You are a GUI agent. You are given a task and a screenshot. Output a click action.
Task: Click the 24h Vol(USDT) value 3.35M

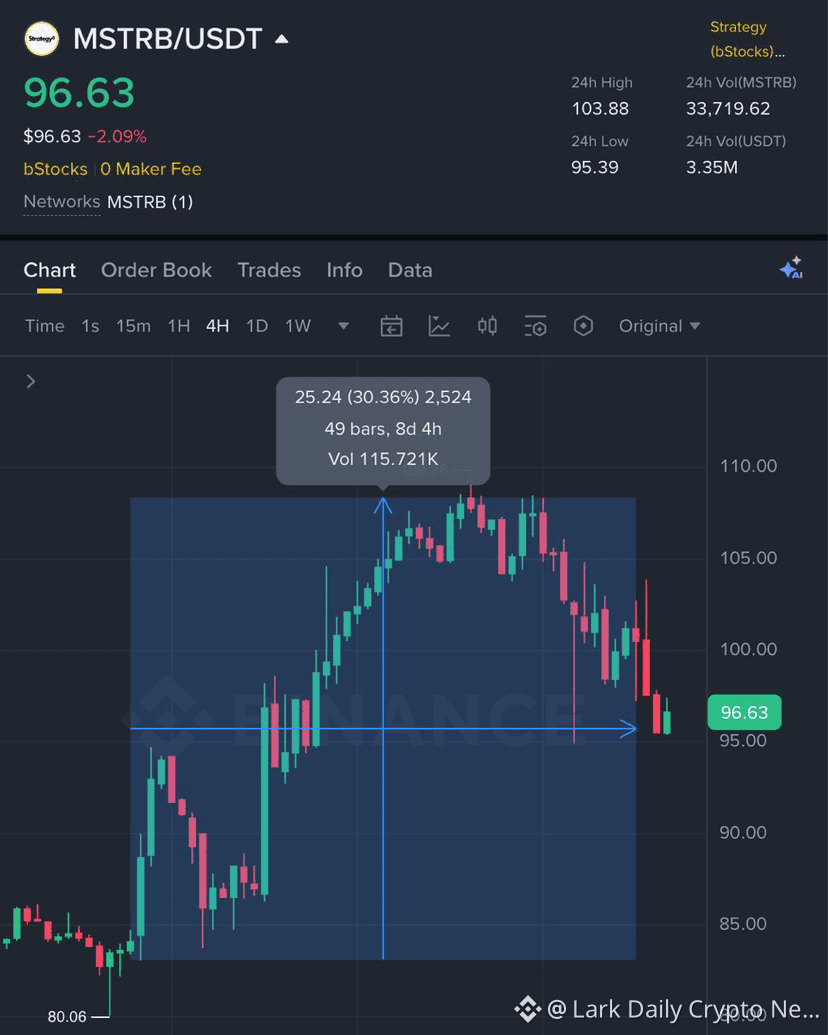712,167
